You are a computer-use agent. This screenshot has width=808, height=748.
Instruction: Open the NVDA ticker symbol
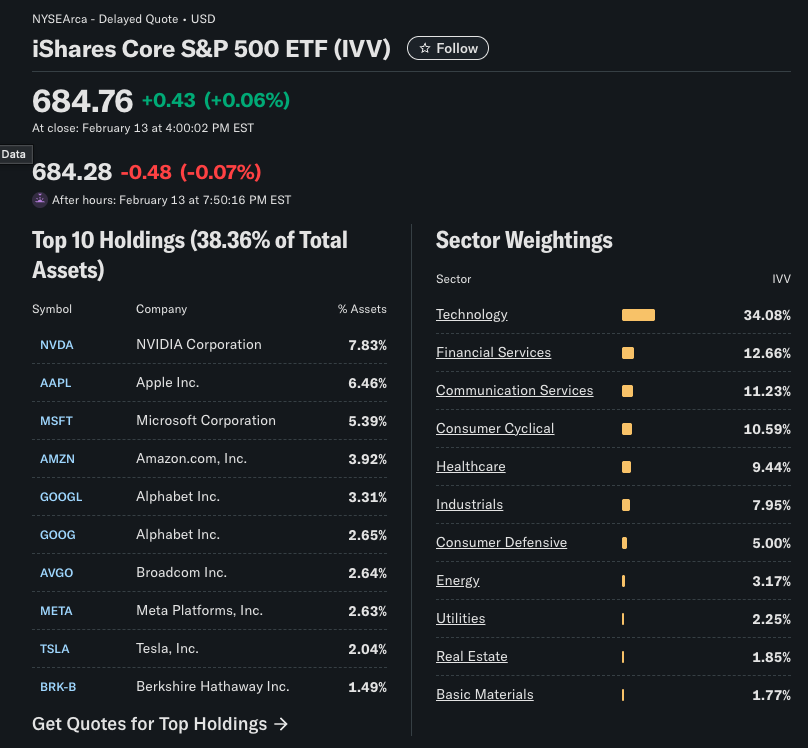57,345
